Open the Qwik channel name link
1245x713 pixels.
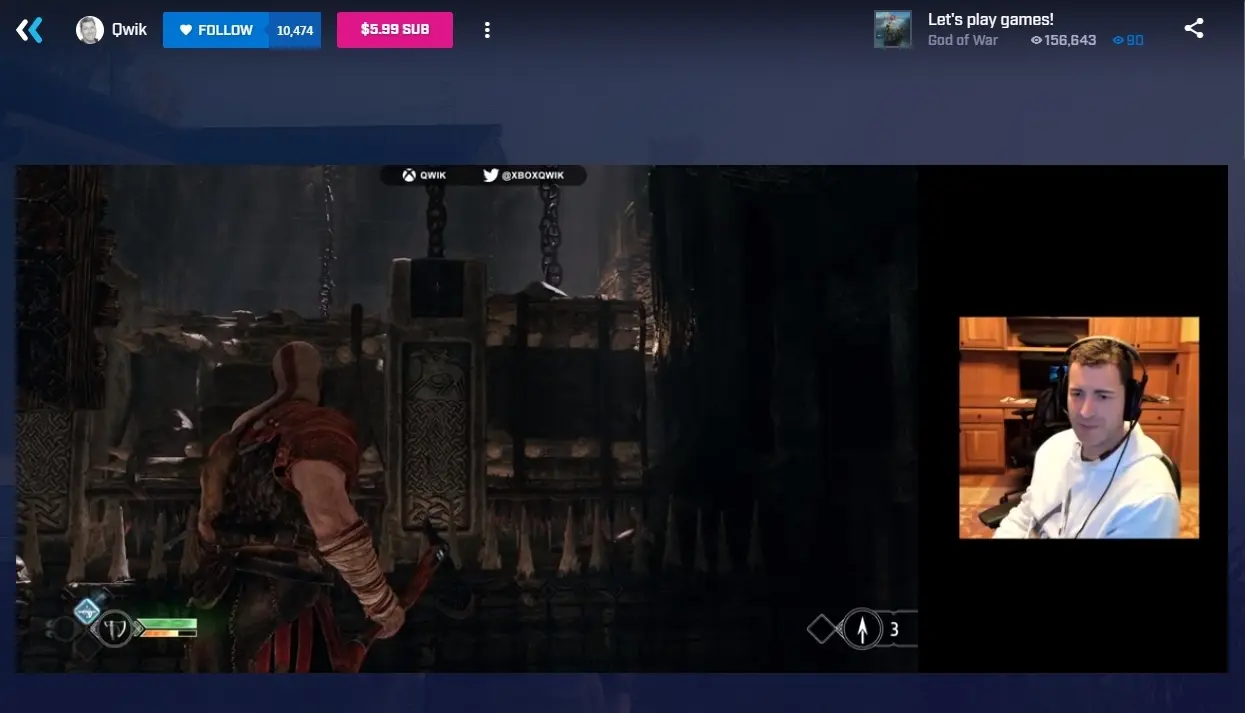[129, 30]
